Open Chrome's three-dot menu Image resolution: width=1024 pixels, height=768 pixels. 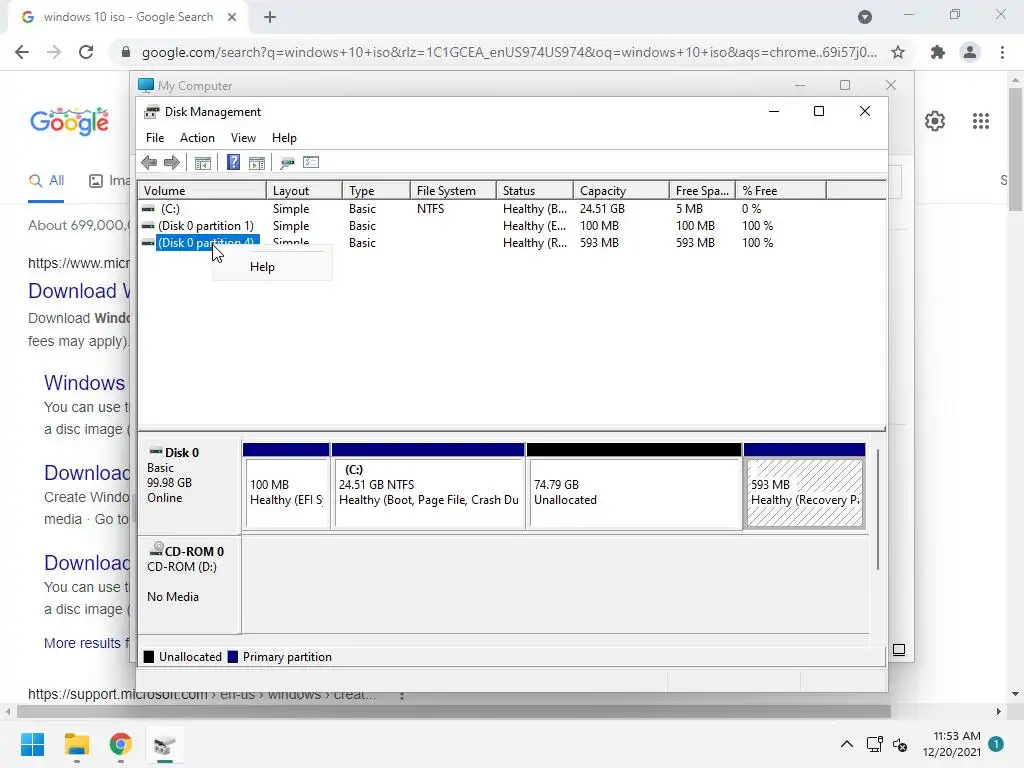click(x=1002, y=52)
